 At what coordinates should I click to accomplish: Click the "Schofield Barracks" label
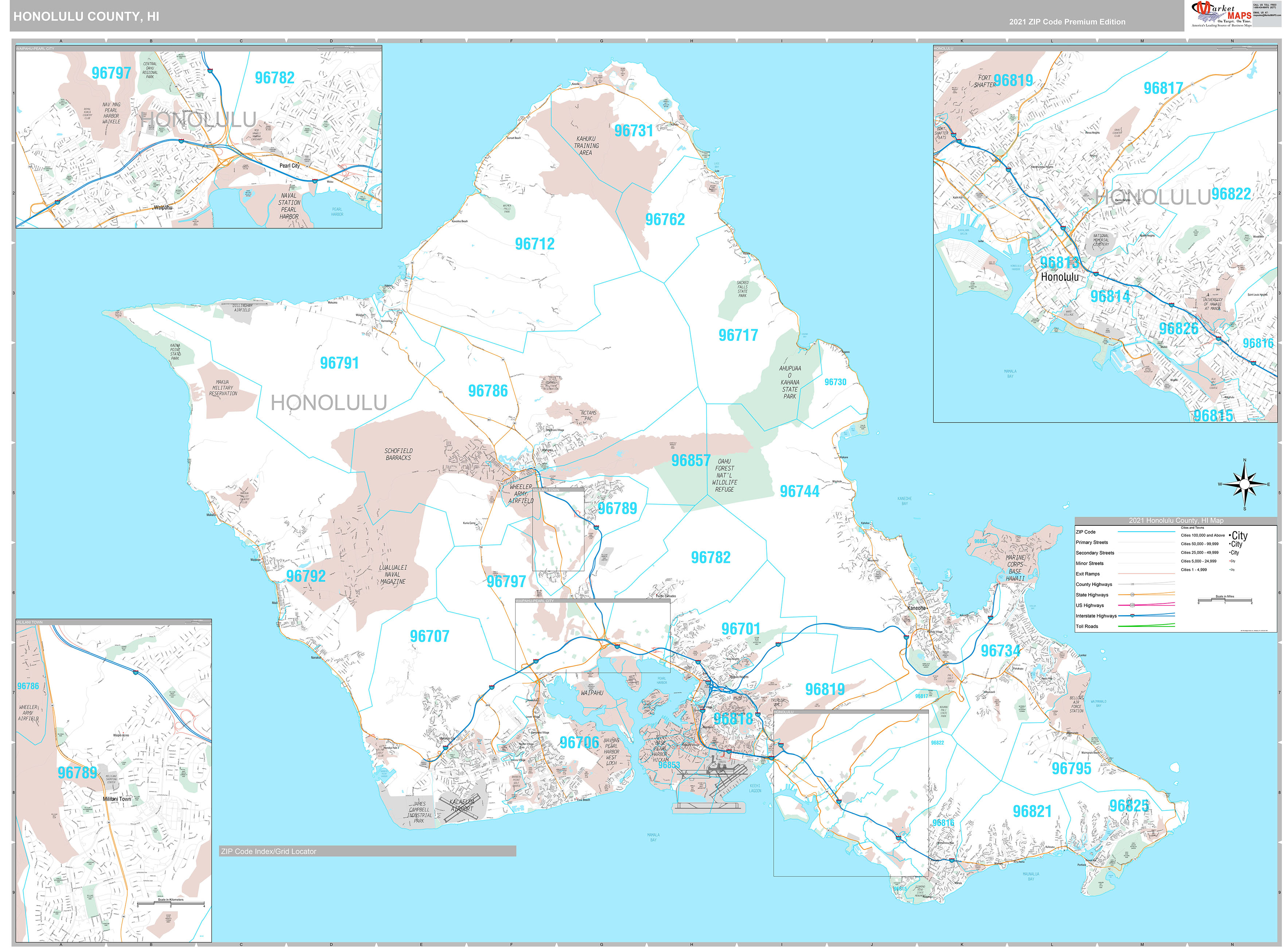(398, 454)
